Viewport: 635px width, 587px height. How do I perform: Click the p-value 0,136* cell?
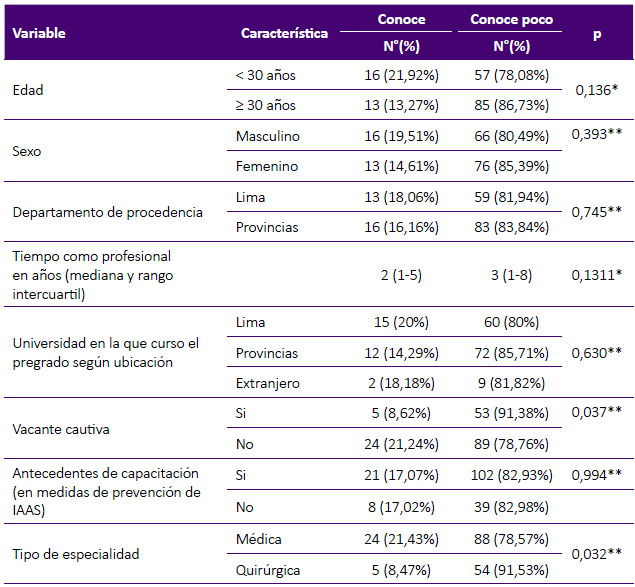tap(596, 90)
